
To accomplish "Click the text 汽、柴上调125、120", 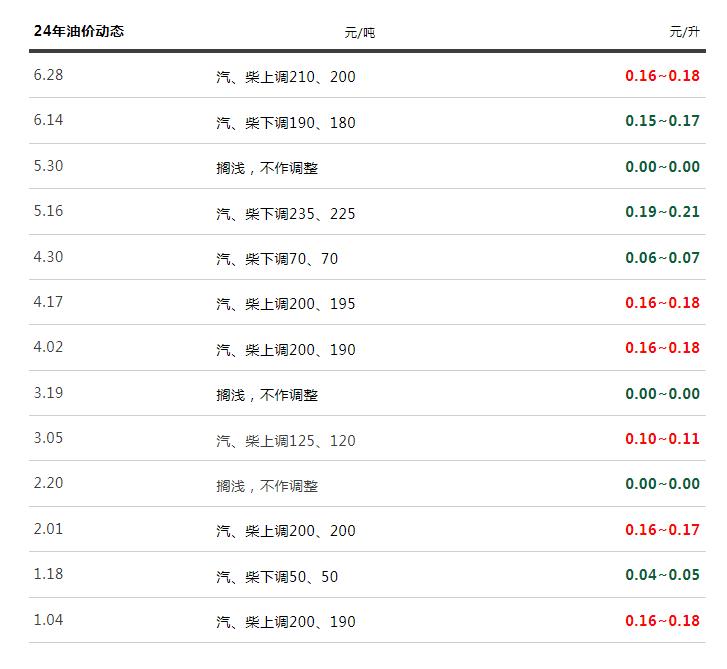I will pos(285,441).
